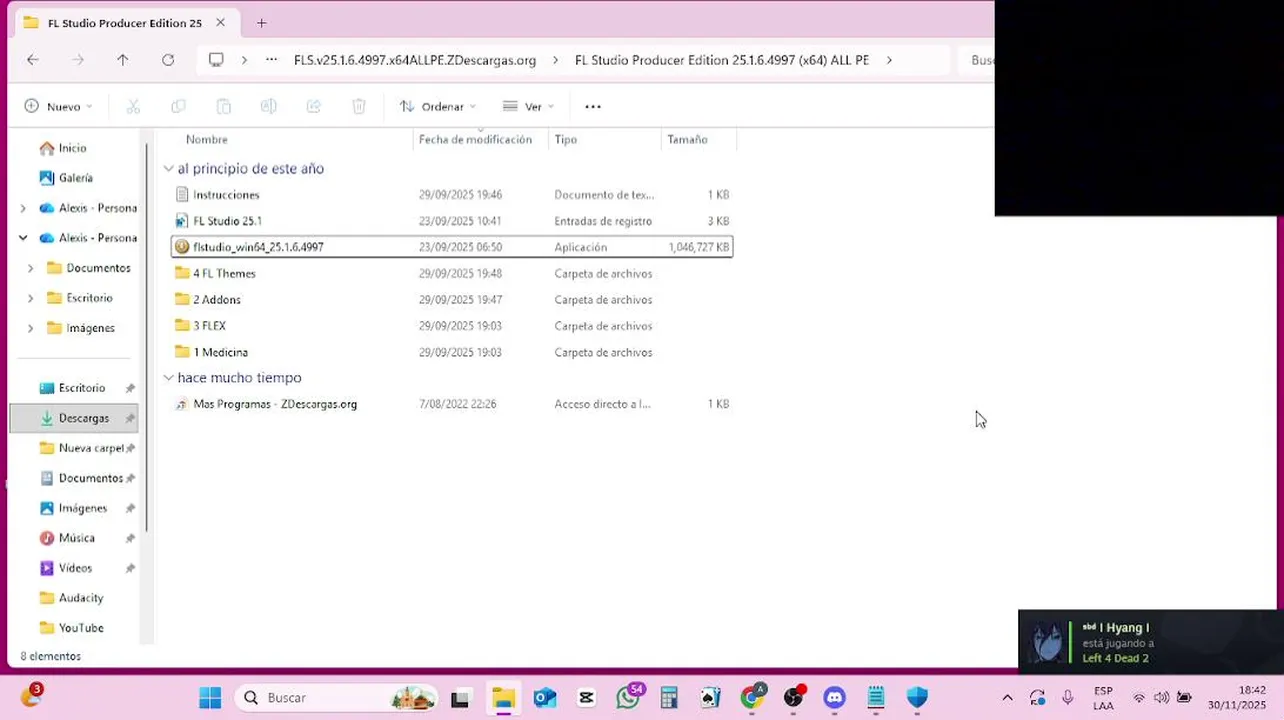Select the Instrucciones text document
Viewport: 1284px width, 720px height.
[452, 195]
